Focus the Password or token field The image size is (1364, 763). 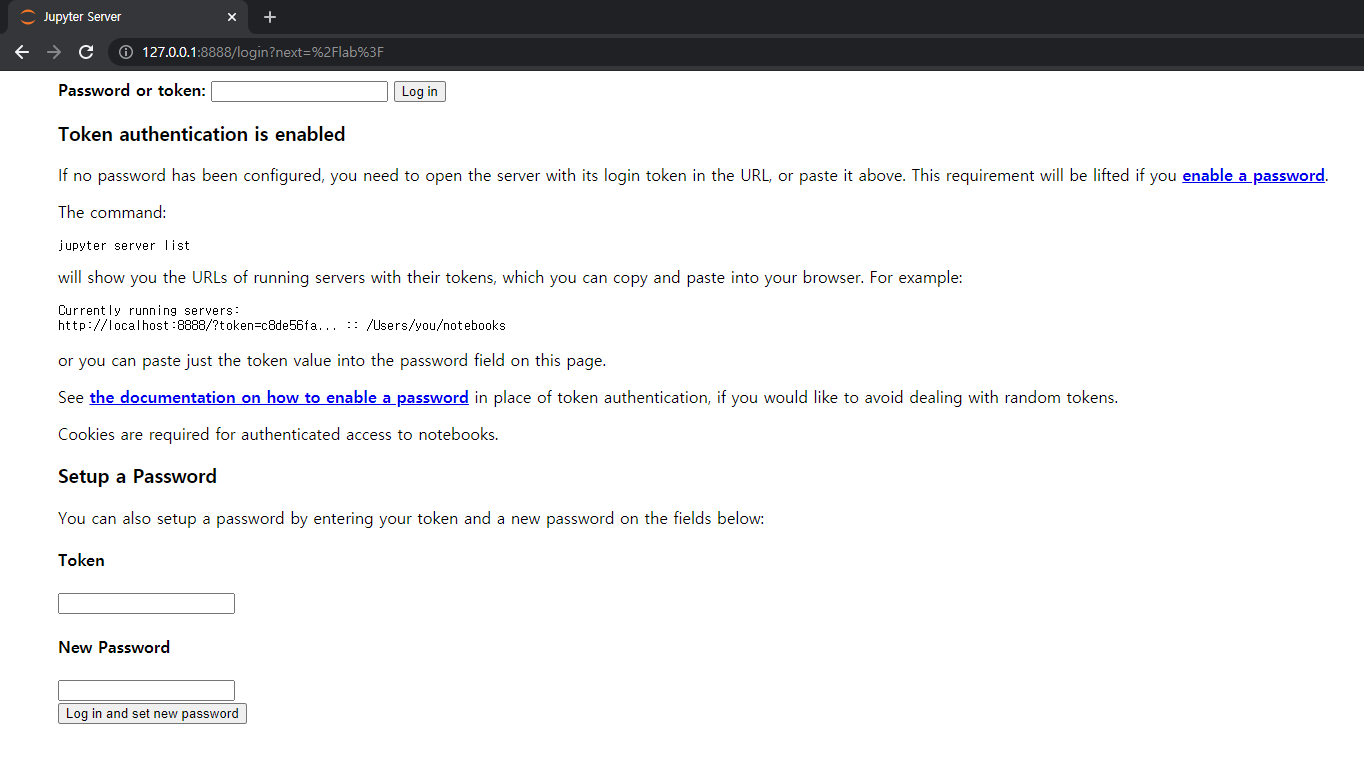pos(299,91)
